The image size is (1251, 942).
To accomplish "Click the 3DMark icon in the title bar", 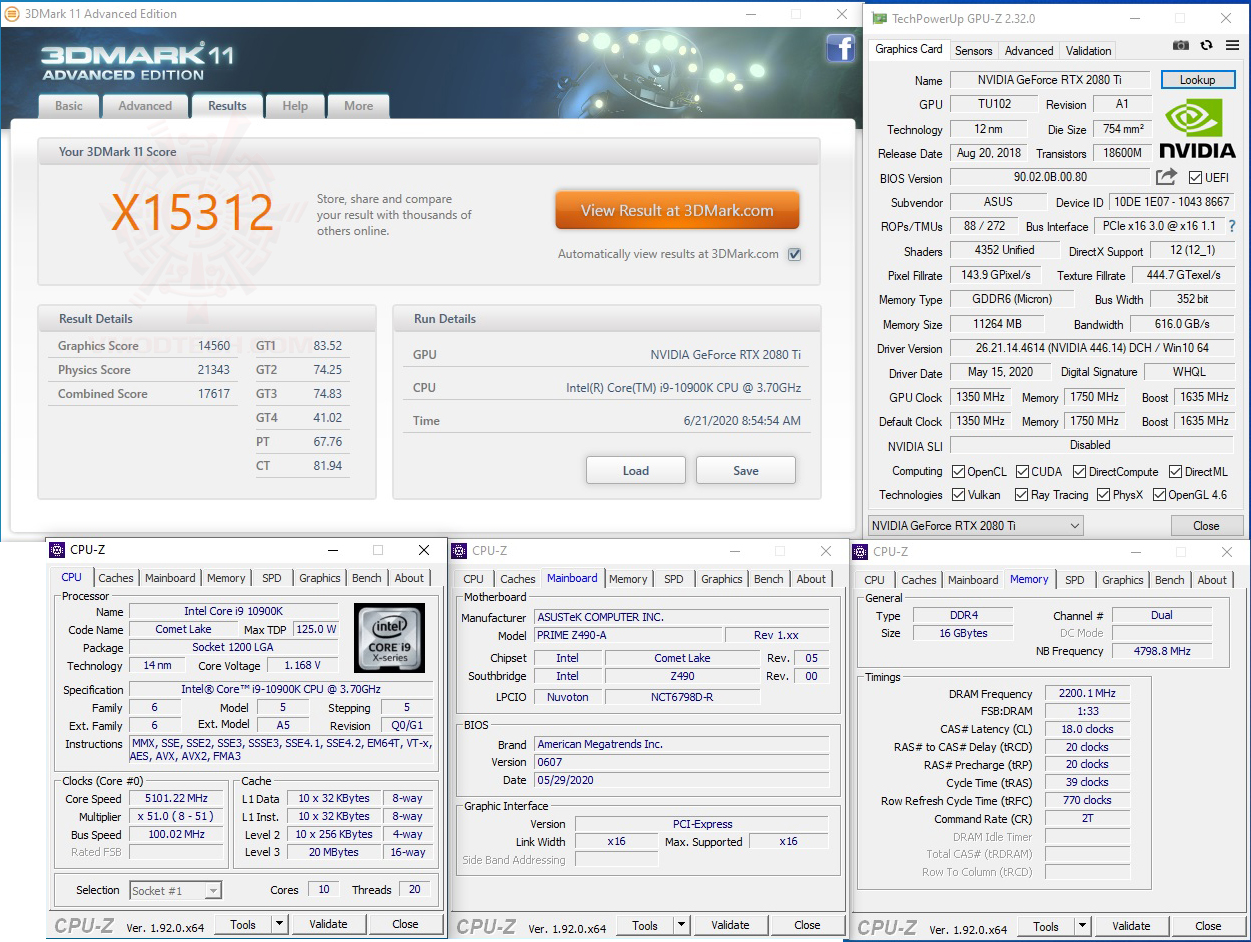I will coord(10,13).
